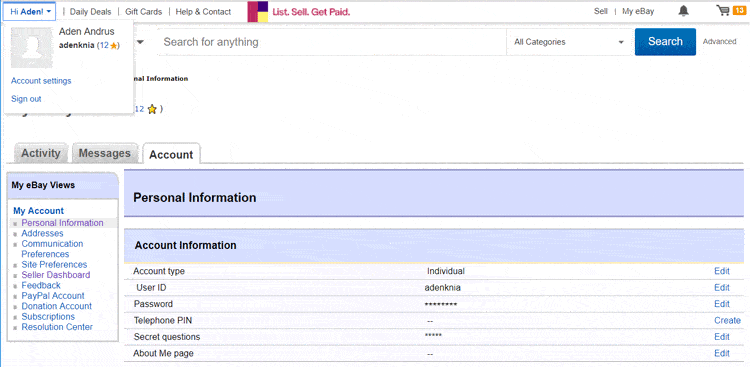Open Help & Contact link
Screen dimensions: 750x367
point(203,11)
